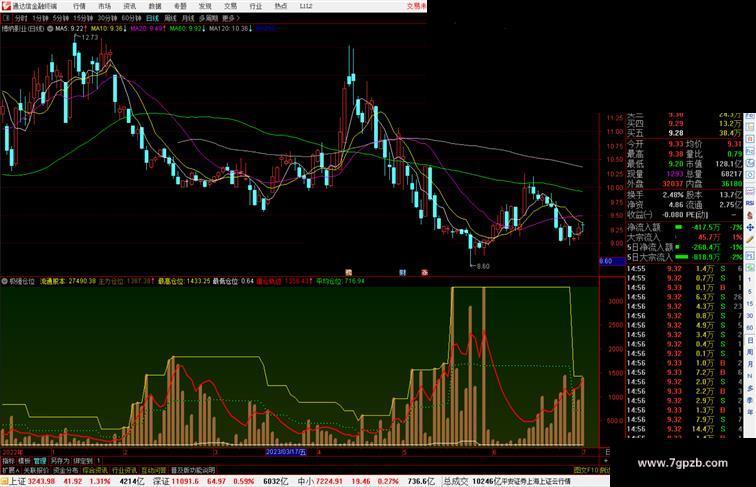Click the 指标 button
Screen dimensions: 756x487
[8, 461]
